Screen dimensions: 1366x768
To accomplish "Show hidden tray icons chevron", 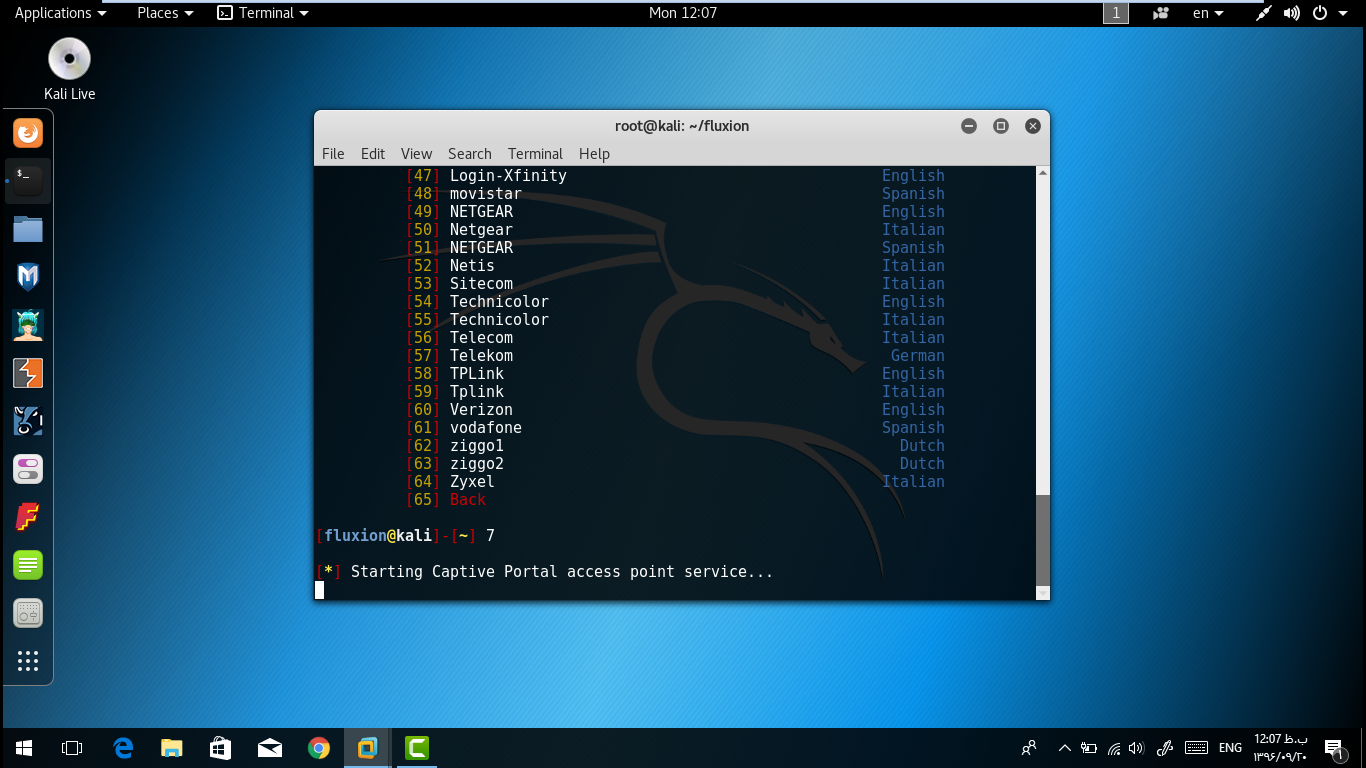I will click(x=1065, y=748).
